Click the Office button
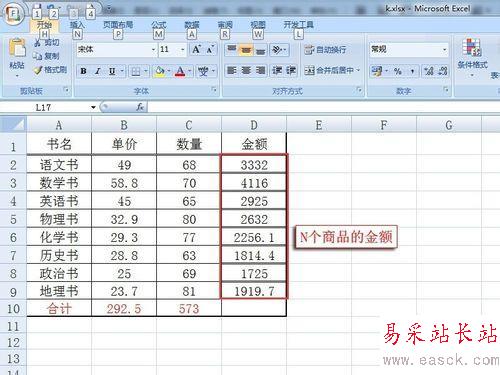This screenshot has height=375, width=500. pyautogui.click(x=13, y=14)
